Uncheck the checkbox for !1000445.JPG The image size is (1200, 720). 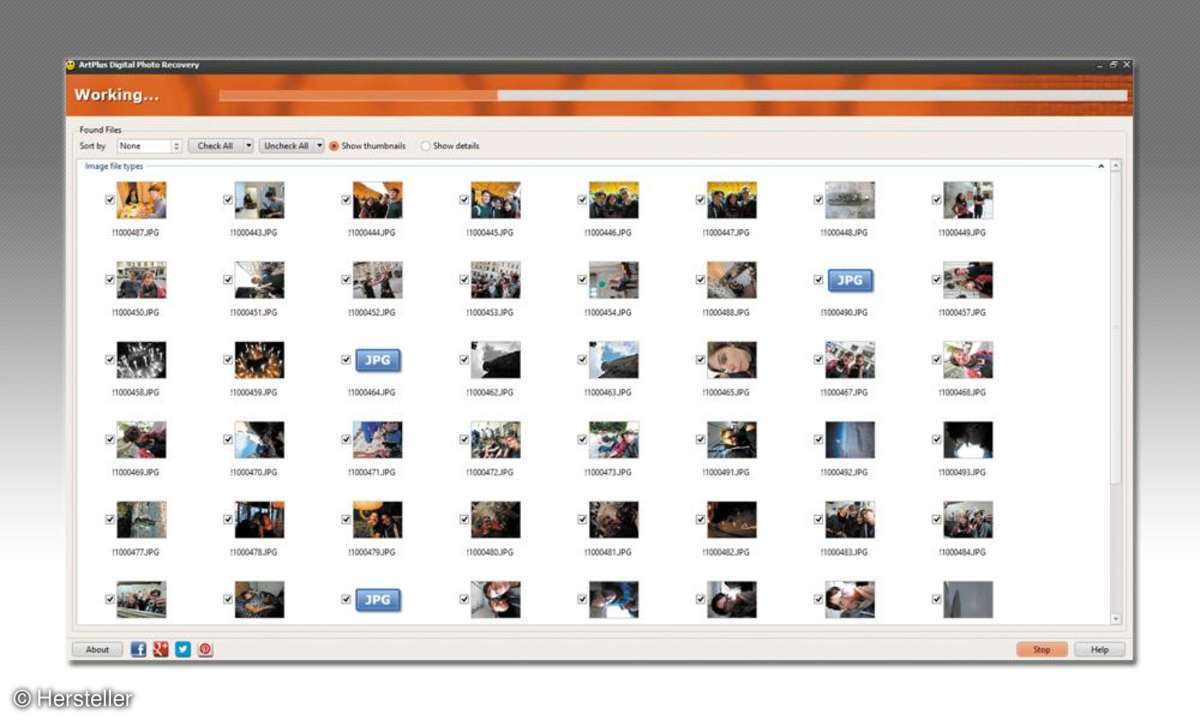[464, 200]
